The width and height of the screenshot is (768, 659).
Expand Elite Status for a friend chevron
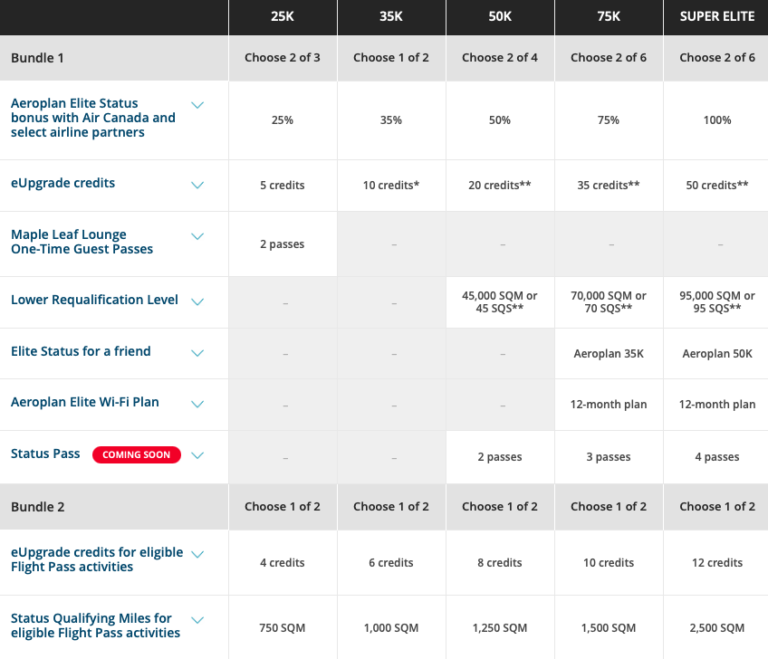click(197, 353)
